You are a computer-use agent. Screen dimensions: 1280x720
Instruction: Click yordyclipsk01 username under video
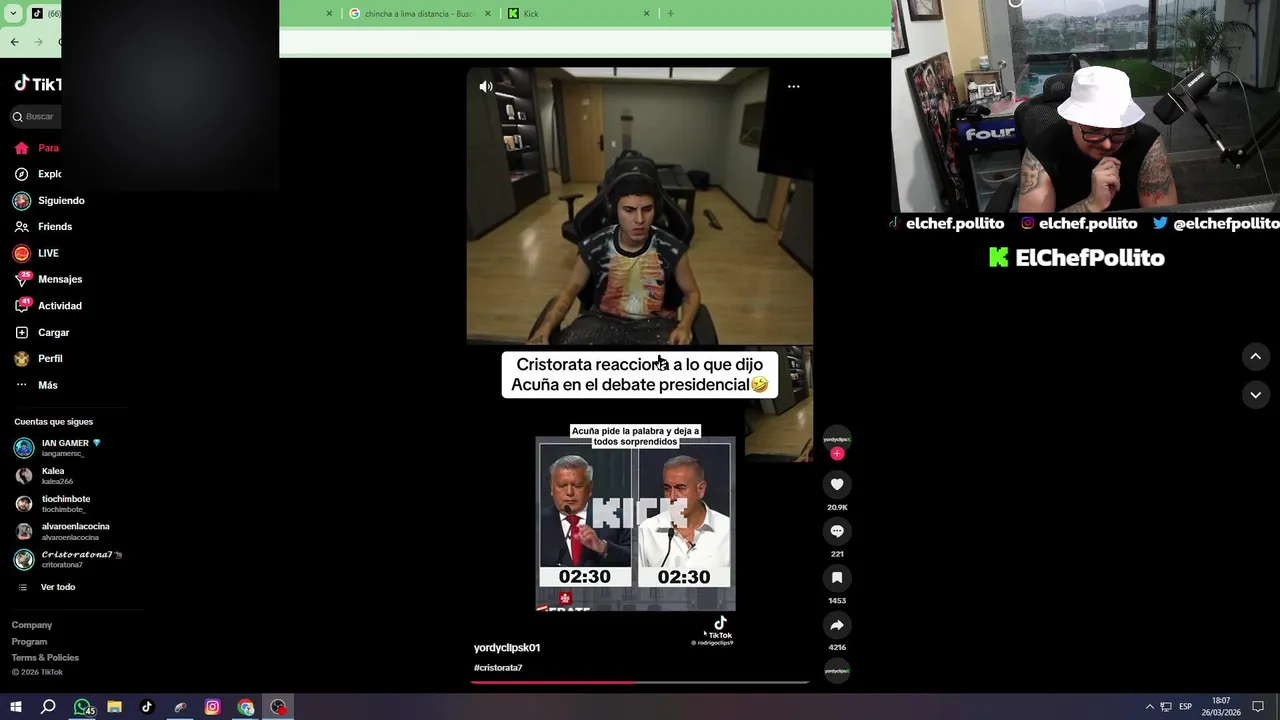507,648
